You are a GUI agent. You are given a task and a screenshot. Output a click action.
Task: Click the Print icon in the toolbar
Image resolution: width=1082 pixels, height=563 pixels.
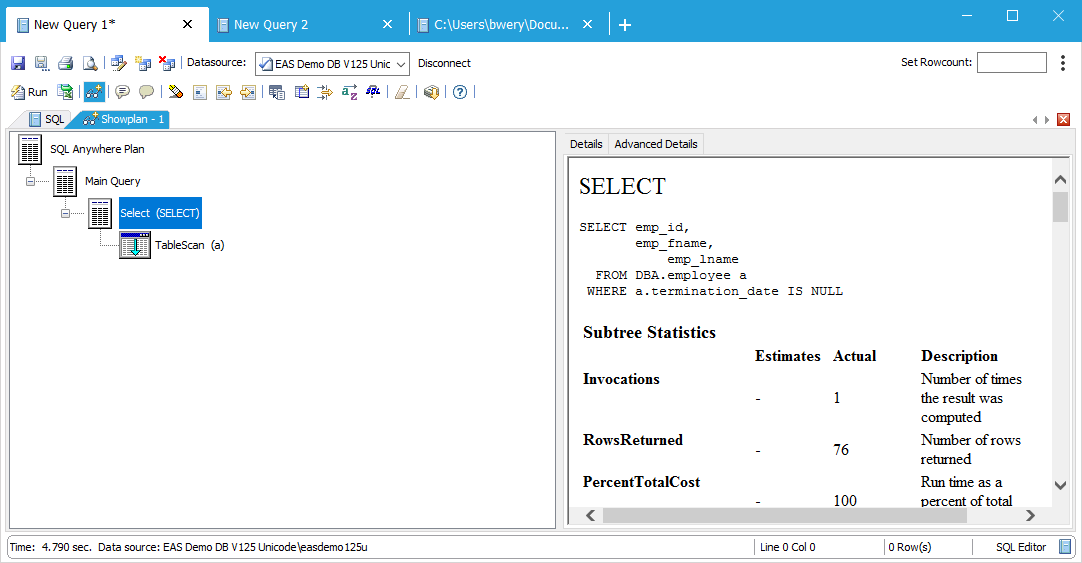[x=66, y=63]
